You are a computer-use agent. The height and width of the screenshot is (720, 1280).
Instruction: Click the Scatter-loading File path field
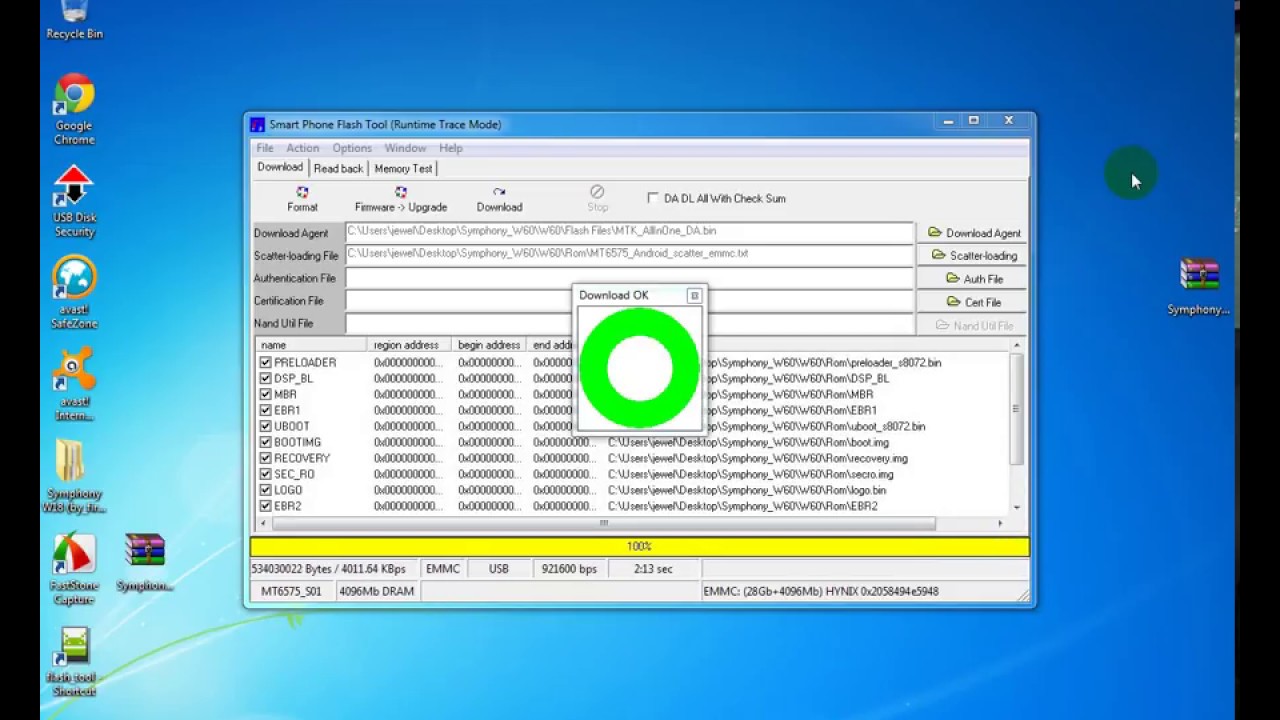[x=629, y=255]
